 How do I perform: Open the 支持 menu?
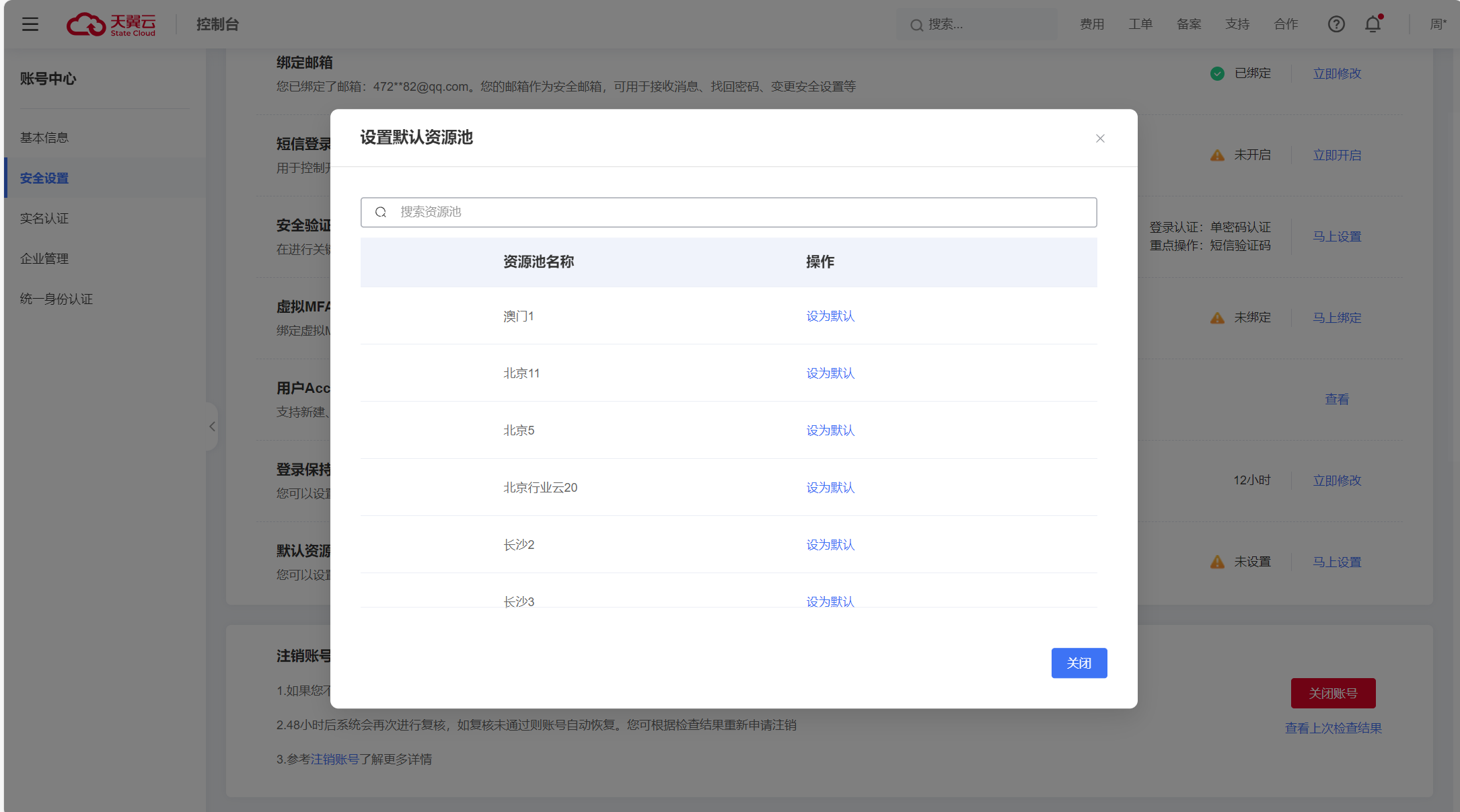1237,24
